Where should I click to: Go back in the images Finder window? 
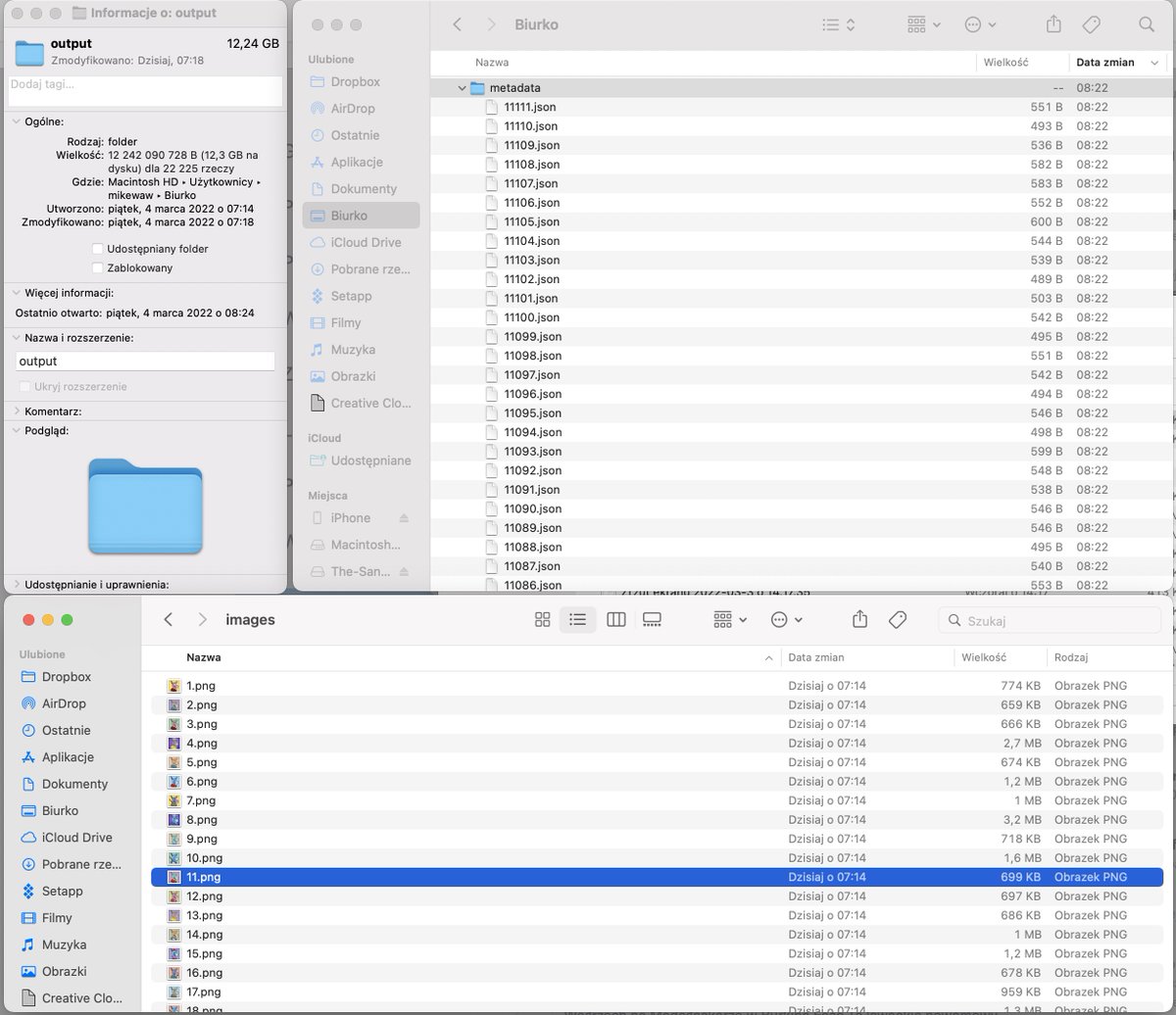pos(169,619)
